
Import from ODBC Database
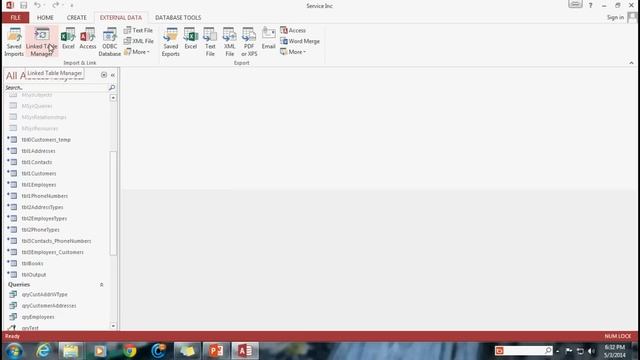[109, 42]
